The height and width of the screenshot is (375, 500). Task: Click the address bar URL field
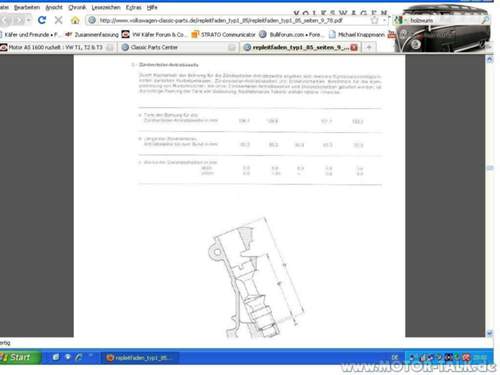pyautogui.click(x=233, y=20)
